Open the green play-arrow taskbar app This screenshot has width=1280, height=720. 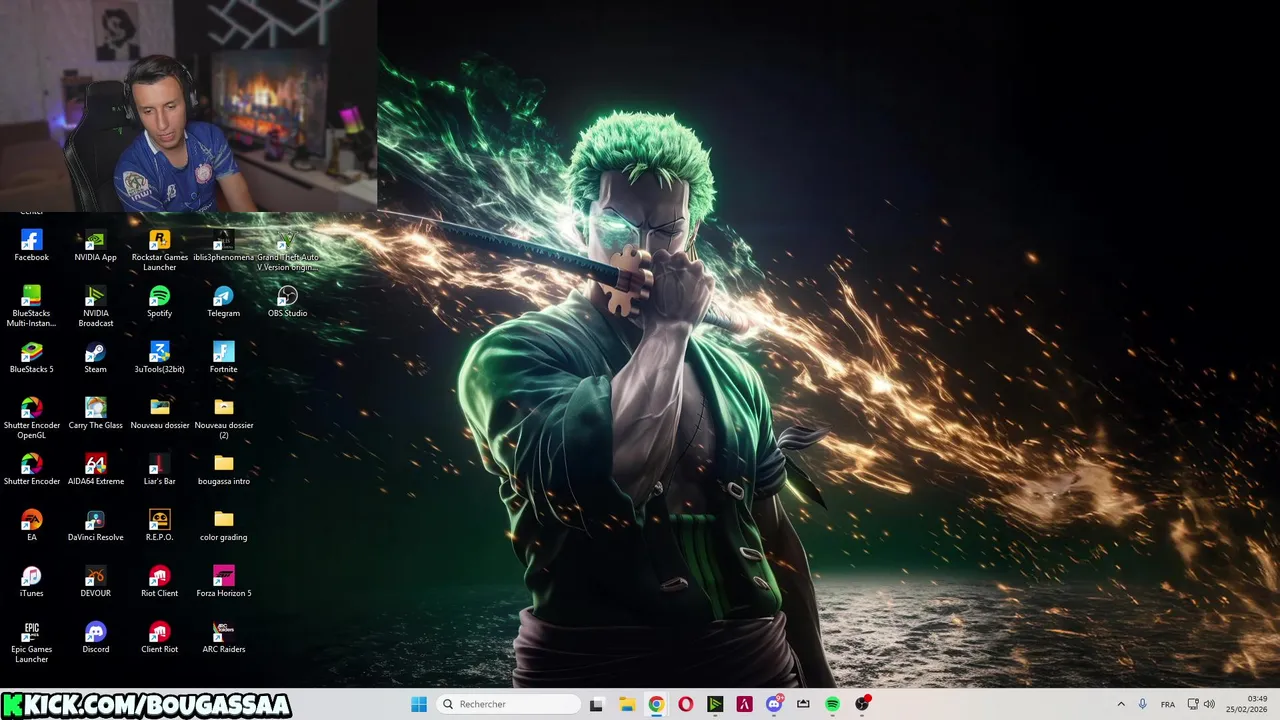coord(715,704)
